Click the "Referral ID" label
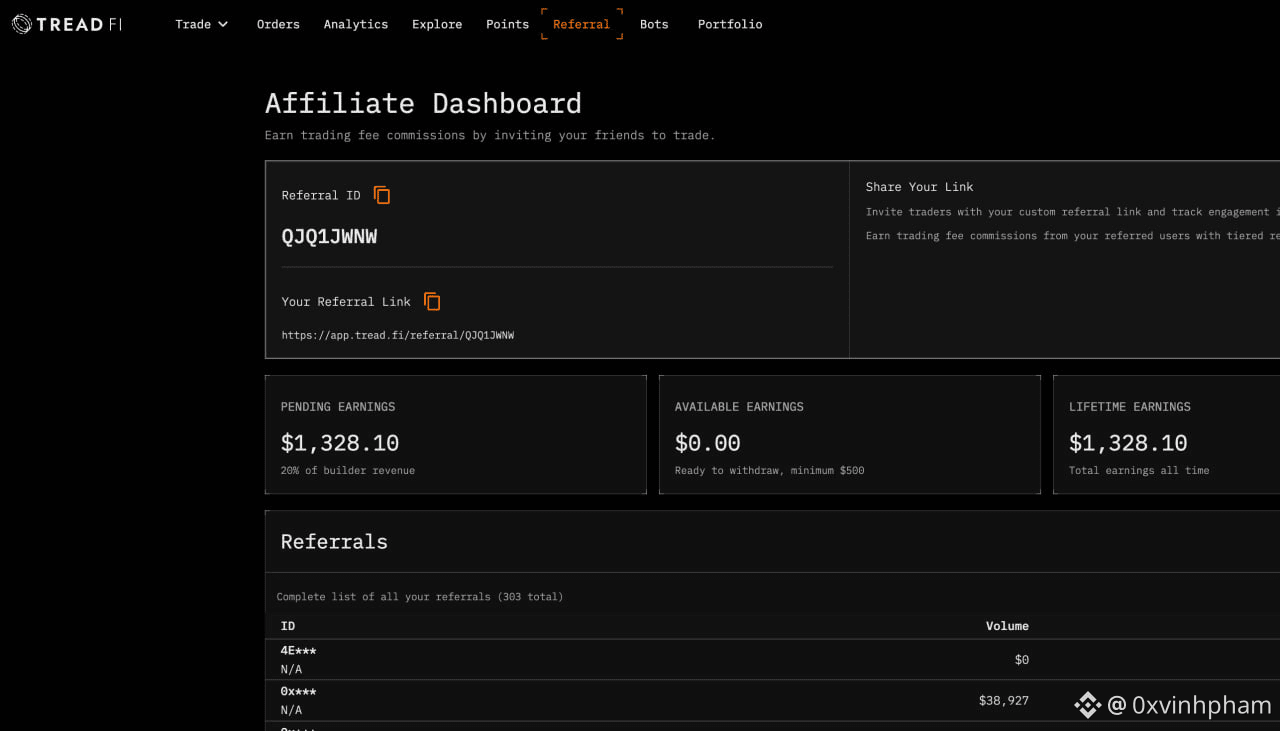 point(321,196)
